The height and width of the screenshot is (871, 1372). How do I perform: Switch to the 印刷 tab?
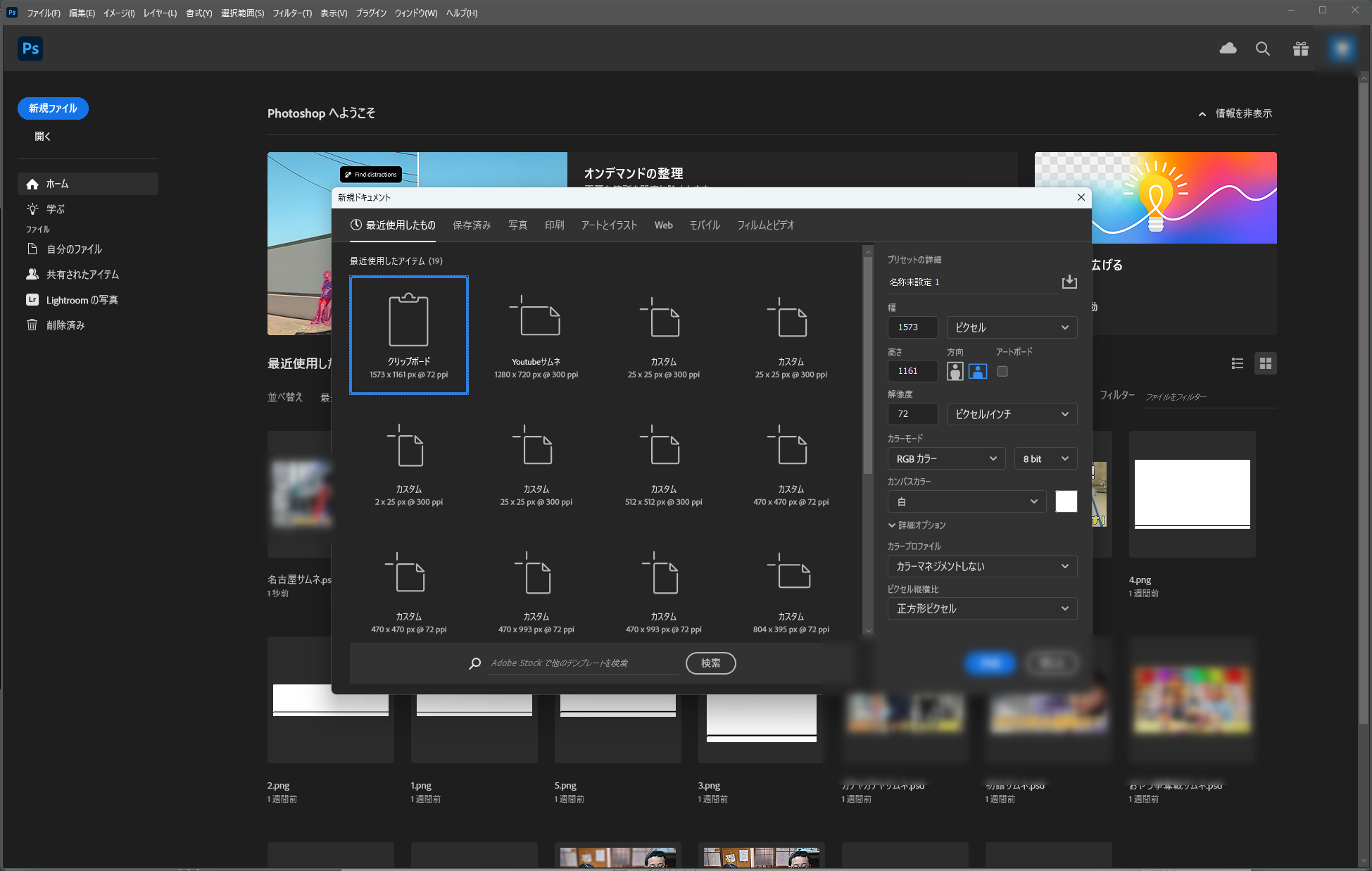click(555, 225)
